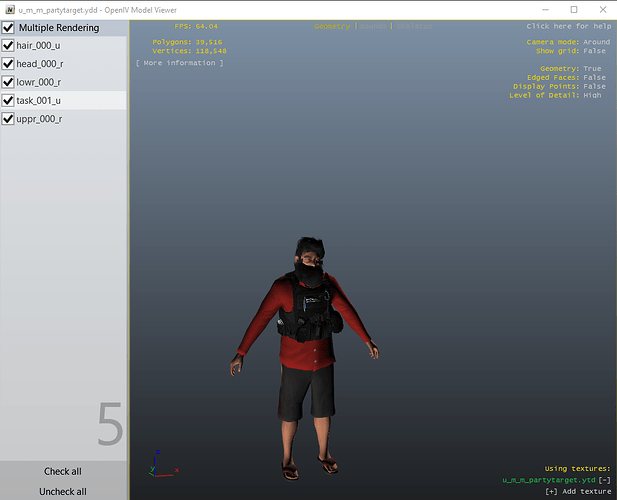Screen dimensions: 617x500
Task: Change the Camera mode Around value
Action: click(x=596, y=42)
